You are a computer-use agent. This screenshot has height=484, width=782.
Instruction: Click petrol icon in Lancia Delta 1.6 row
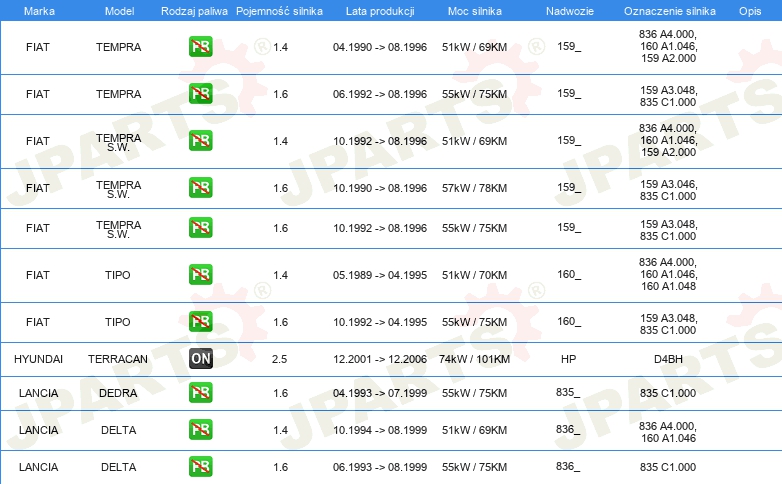(x=201, y=467)
